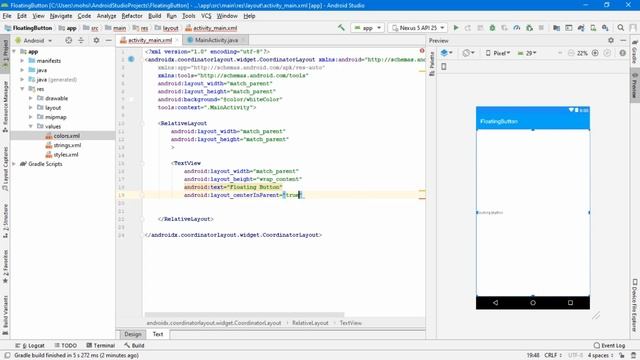Toggle the Favorites side tab
The height and width of the screenshot is (360, 640).
[5, 267]
